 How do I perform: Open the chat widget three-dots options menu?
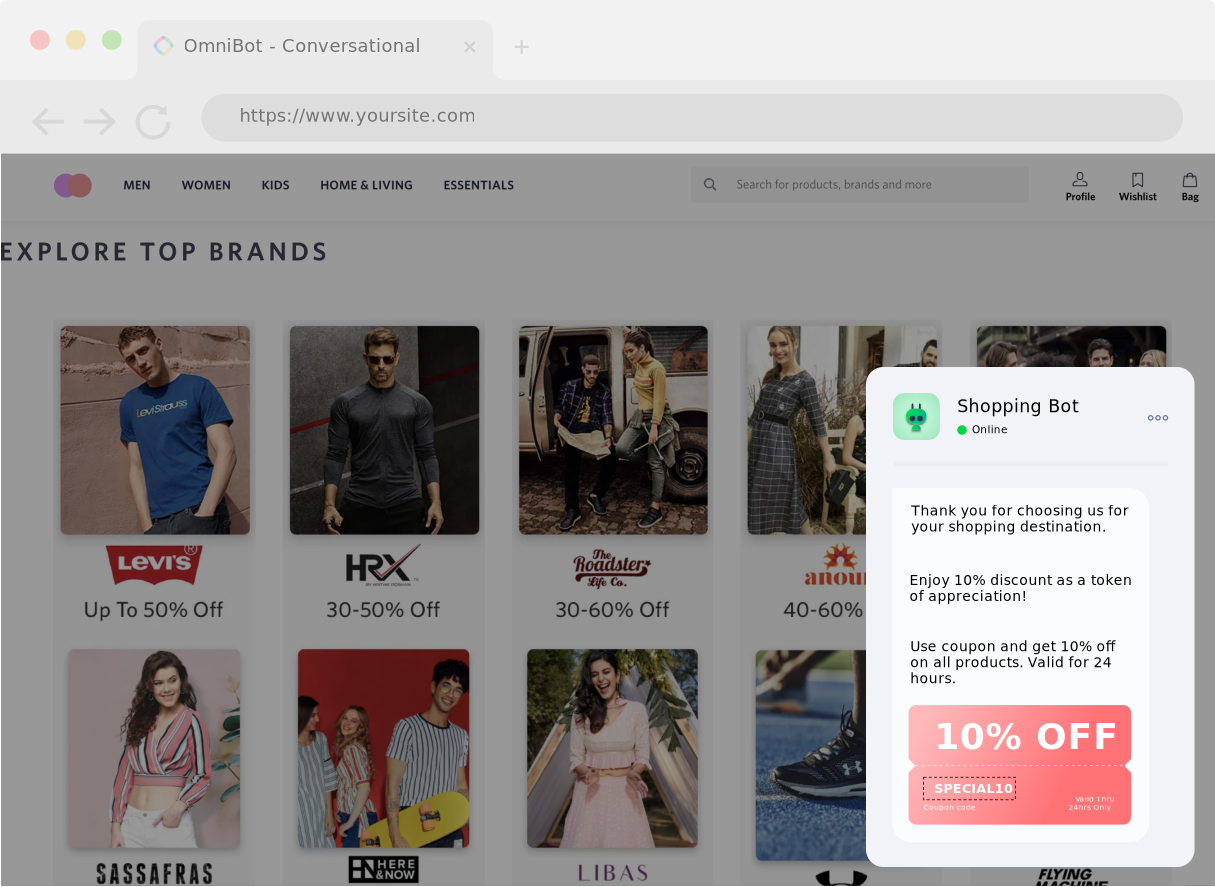pyautogui.click(x=1157, y=418)
